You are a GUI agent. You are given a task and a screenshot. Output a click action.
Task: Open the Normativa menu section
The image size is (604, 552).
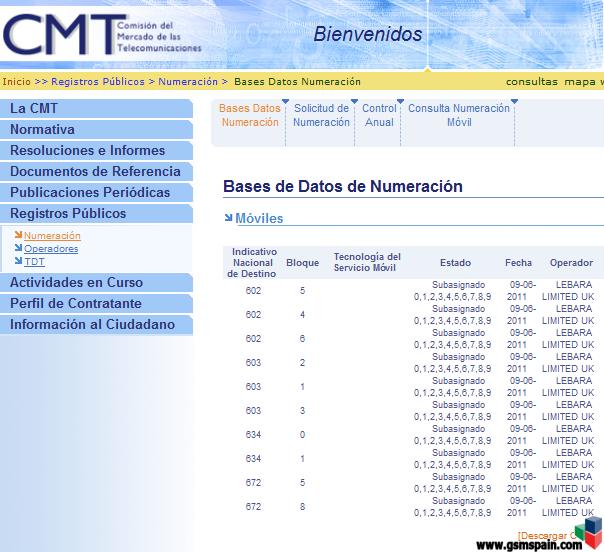(96, 129)
